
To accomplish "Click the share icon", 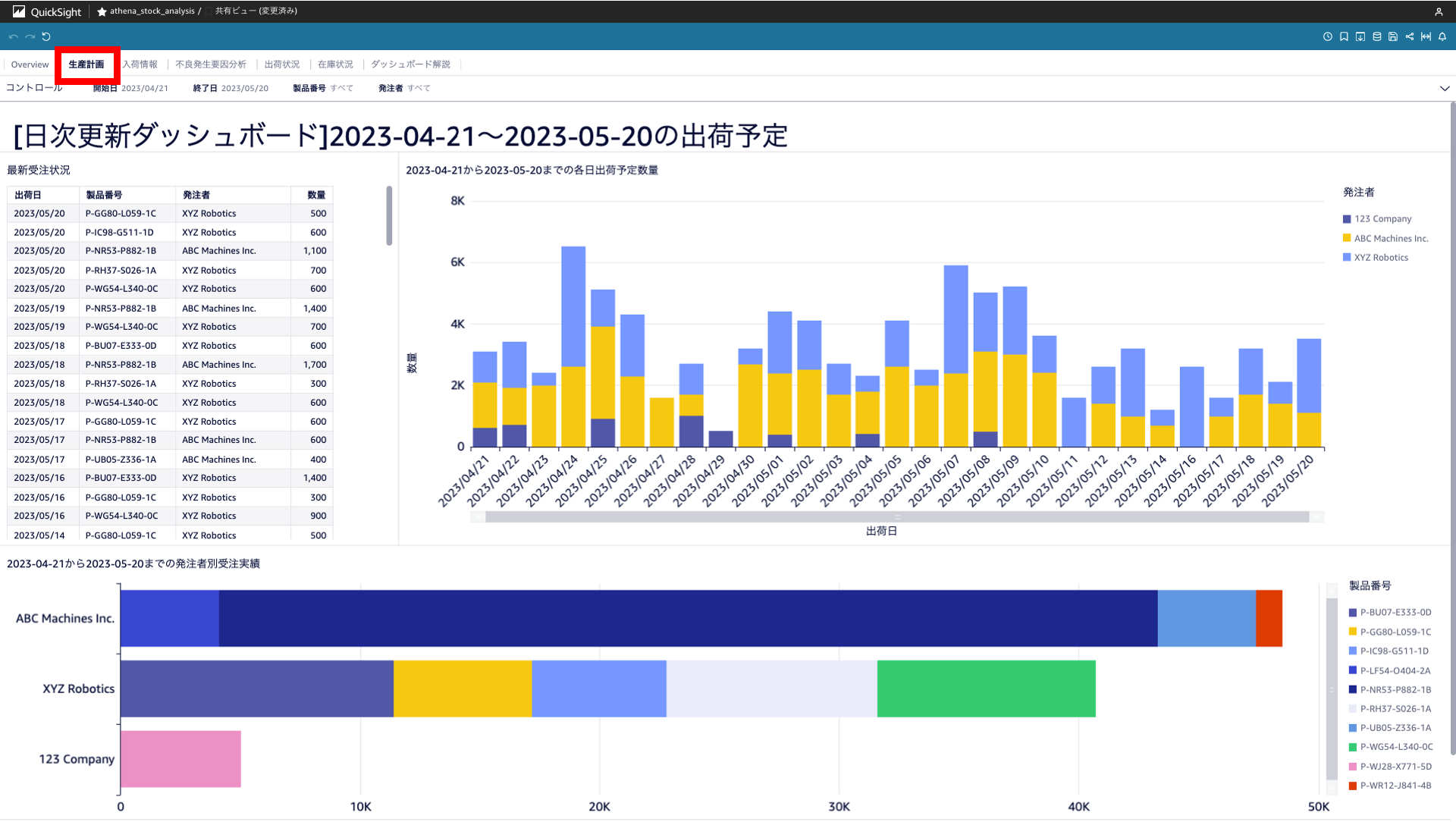I will (x=1410, y=36).
